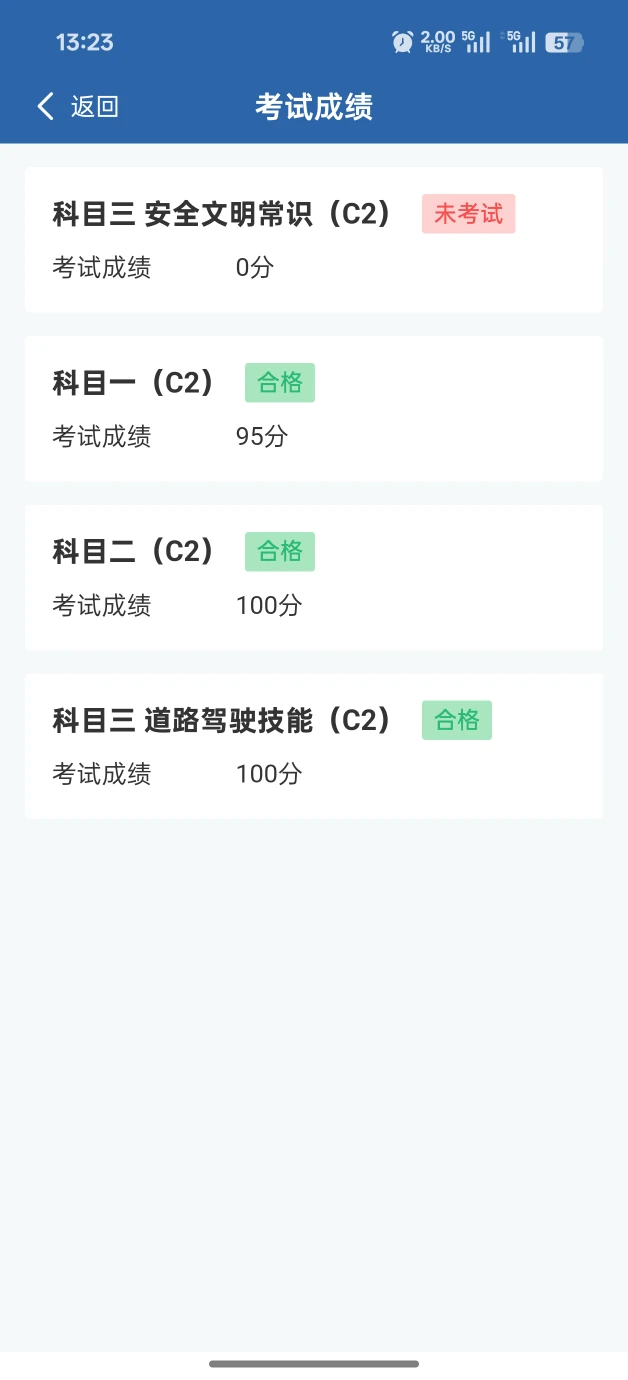Tap the alarm clock status icon

click(402, 42)
